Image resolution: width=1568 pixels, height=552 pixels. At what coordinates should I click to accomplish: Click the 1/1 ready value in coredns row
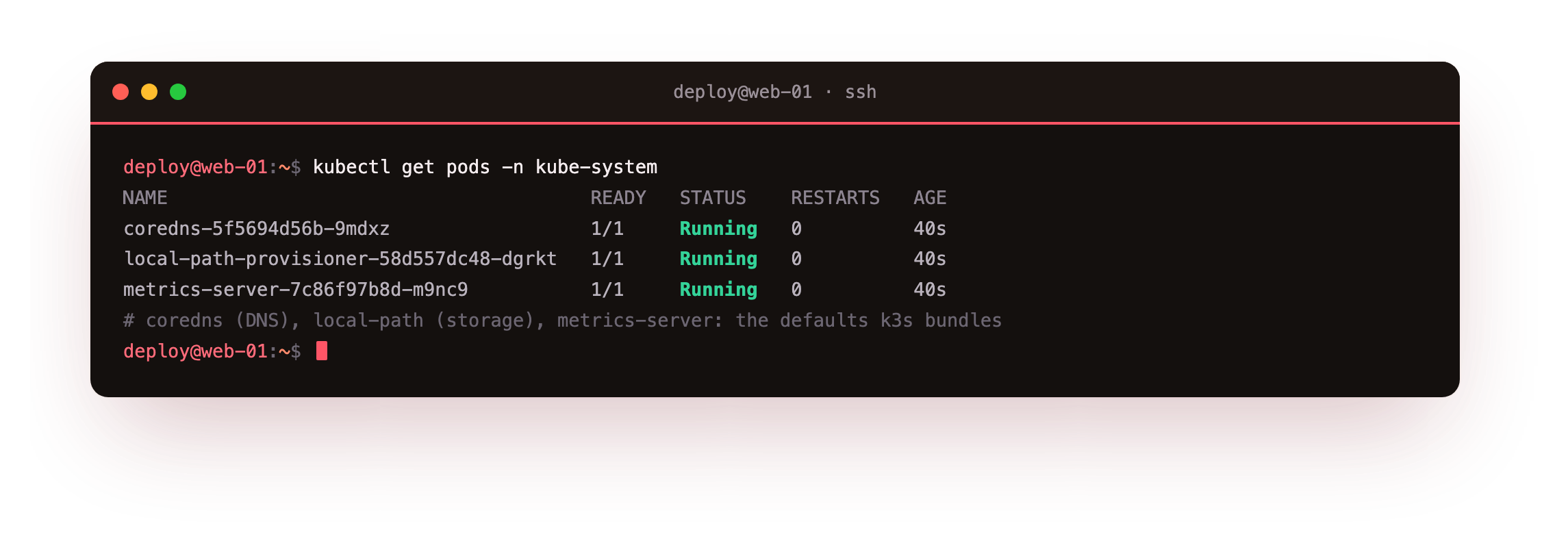(x=607, y=229)
